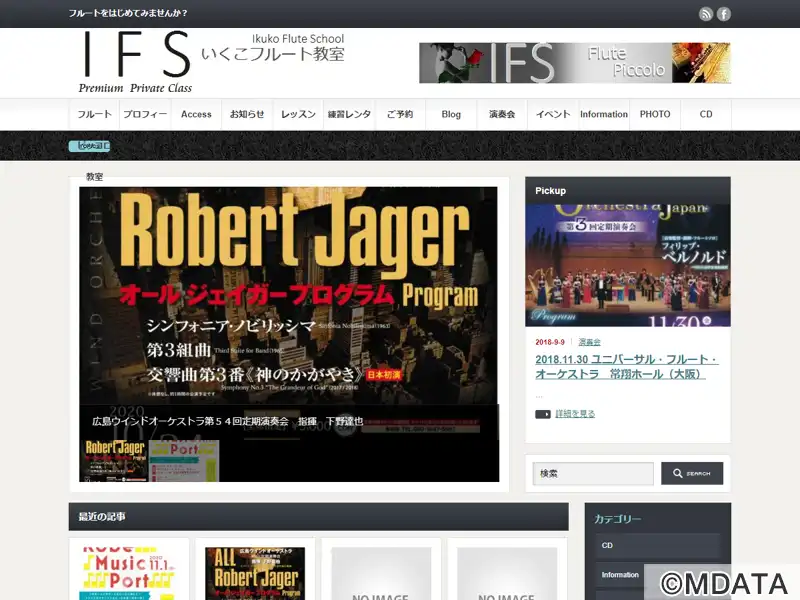Open the 演奏会 menu item
Screen dimensions: 800x600
[503, 114]
